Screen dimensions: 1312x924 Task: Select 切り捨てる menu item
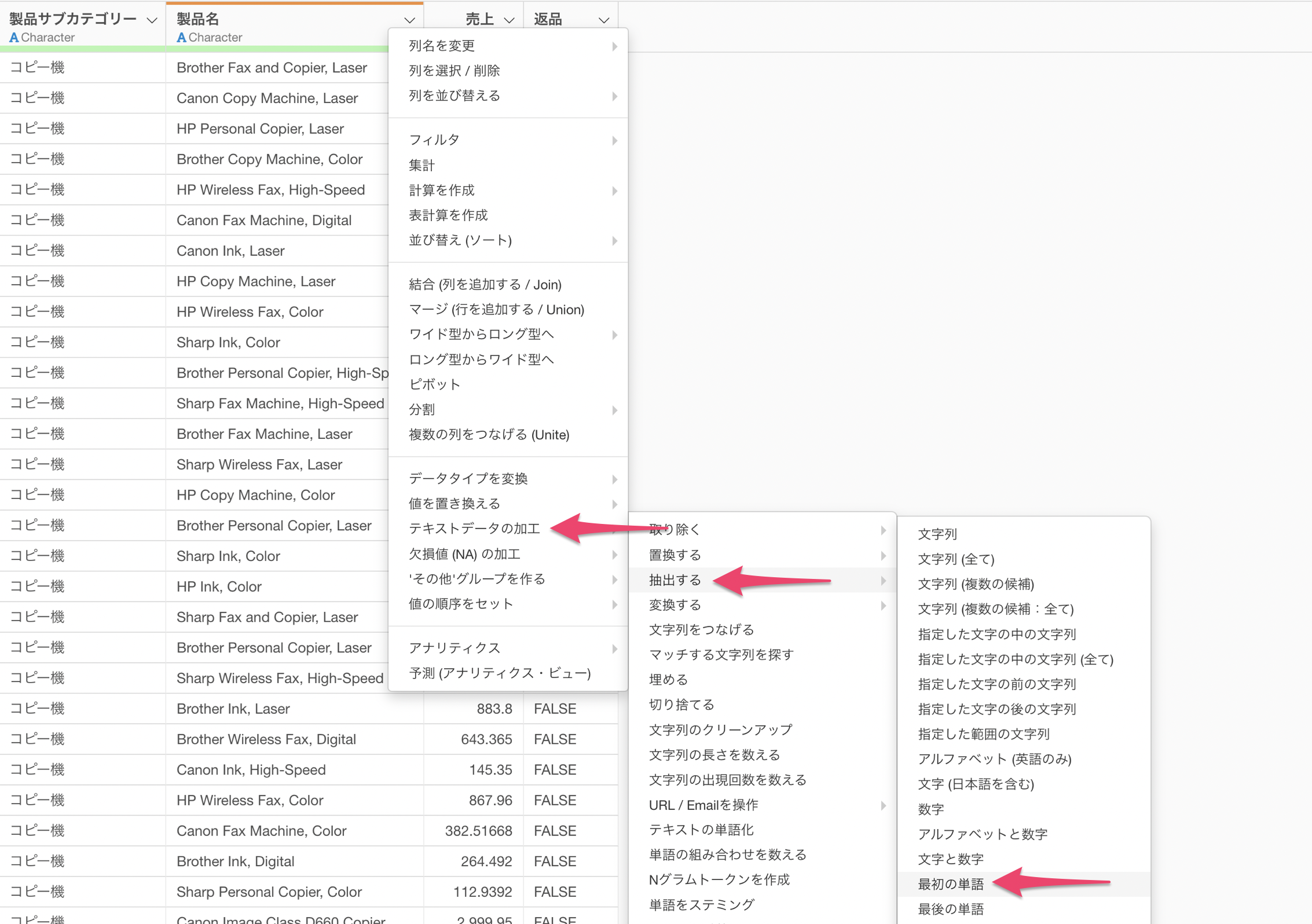click(x=763, y=705)
